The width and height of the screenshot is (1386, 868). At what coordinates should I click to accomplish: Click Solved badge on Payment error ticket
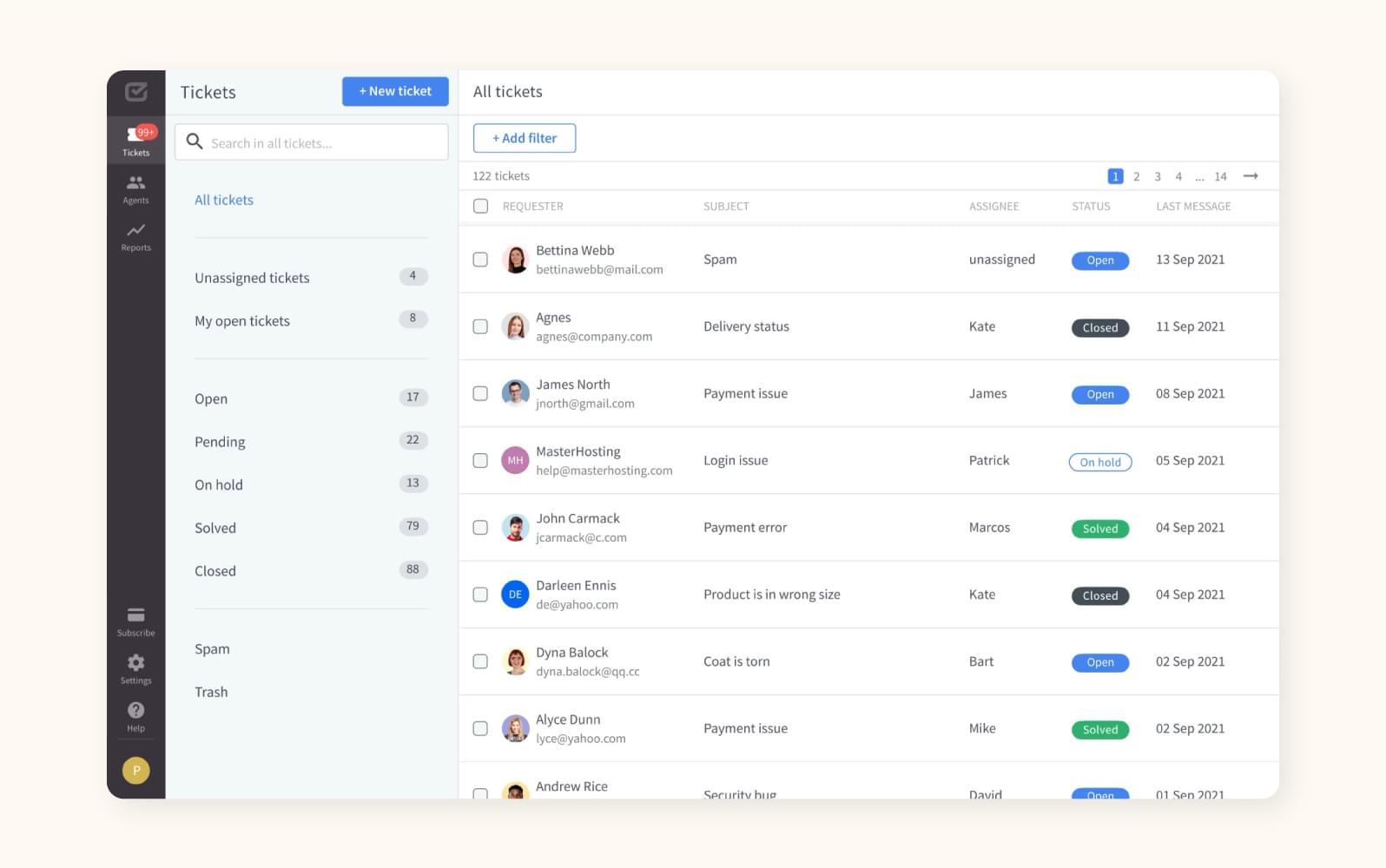[x=1100, y=529]
